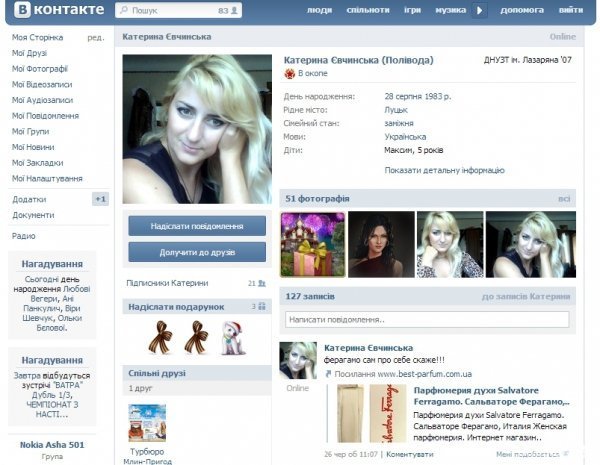The image size is (600, 465).
Task: Open the Турборо mutual friend avatar
Action: pos(147,422)
